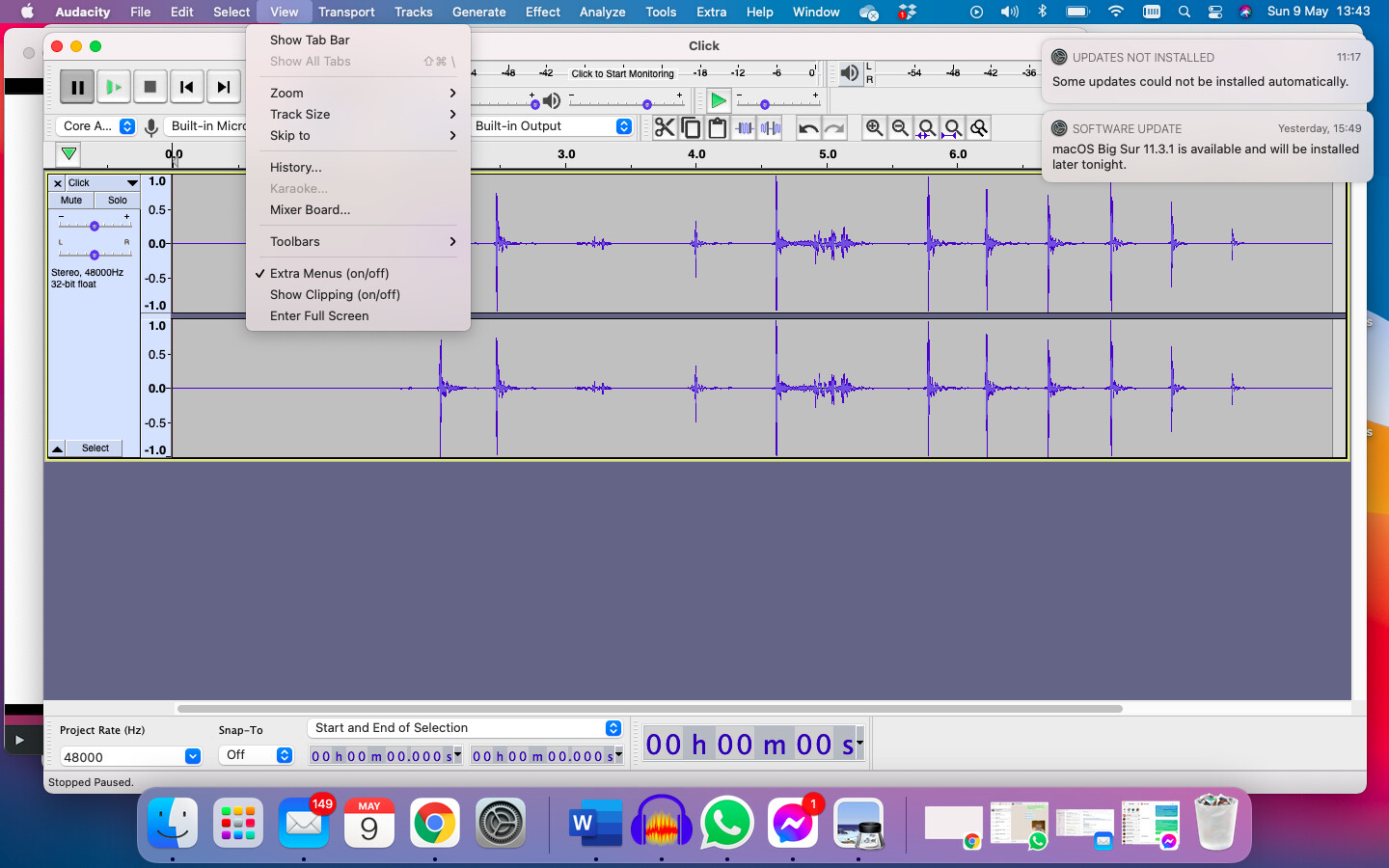1389x868 pixels.
Task: Open the Click track name menu
Action: [103, 183]
